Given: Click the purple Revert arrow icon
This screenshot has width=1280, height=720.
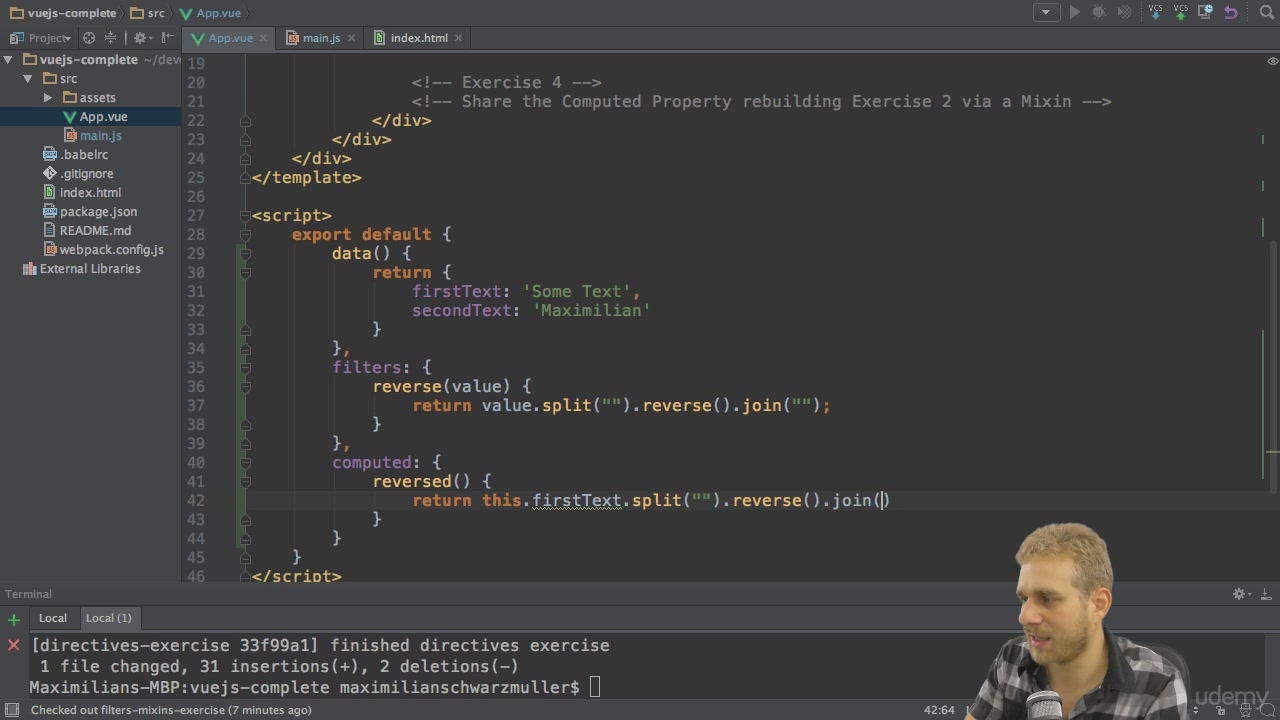Looking at the screenshot, I should pos(1231,13).
